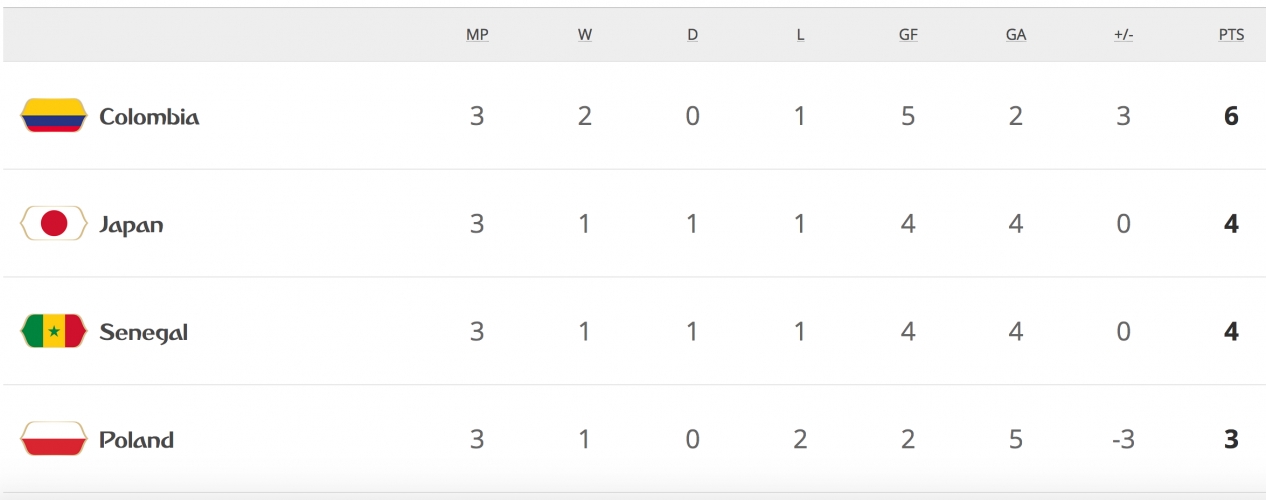The height and width of the screenshot is (500, 1266).
Task: Click the Senegal flag icon
Action: pyautogui.click(x=54, y=332)
